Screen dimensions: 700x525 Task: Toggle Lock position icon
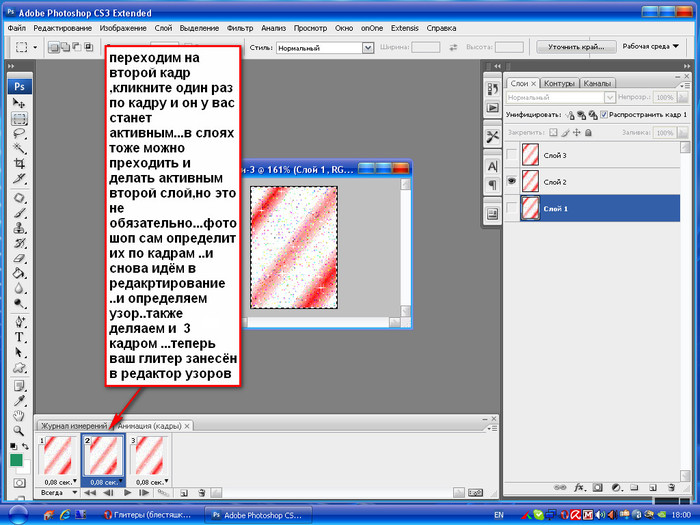pos(577,133)
